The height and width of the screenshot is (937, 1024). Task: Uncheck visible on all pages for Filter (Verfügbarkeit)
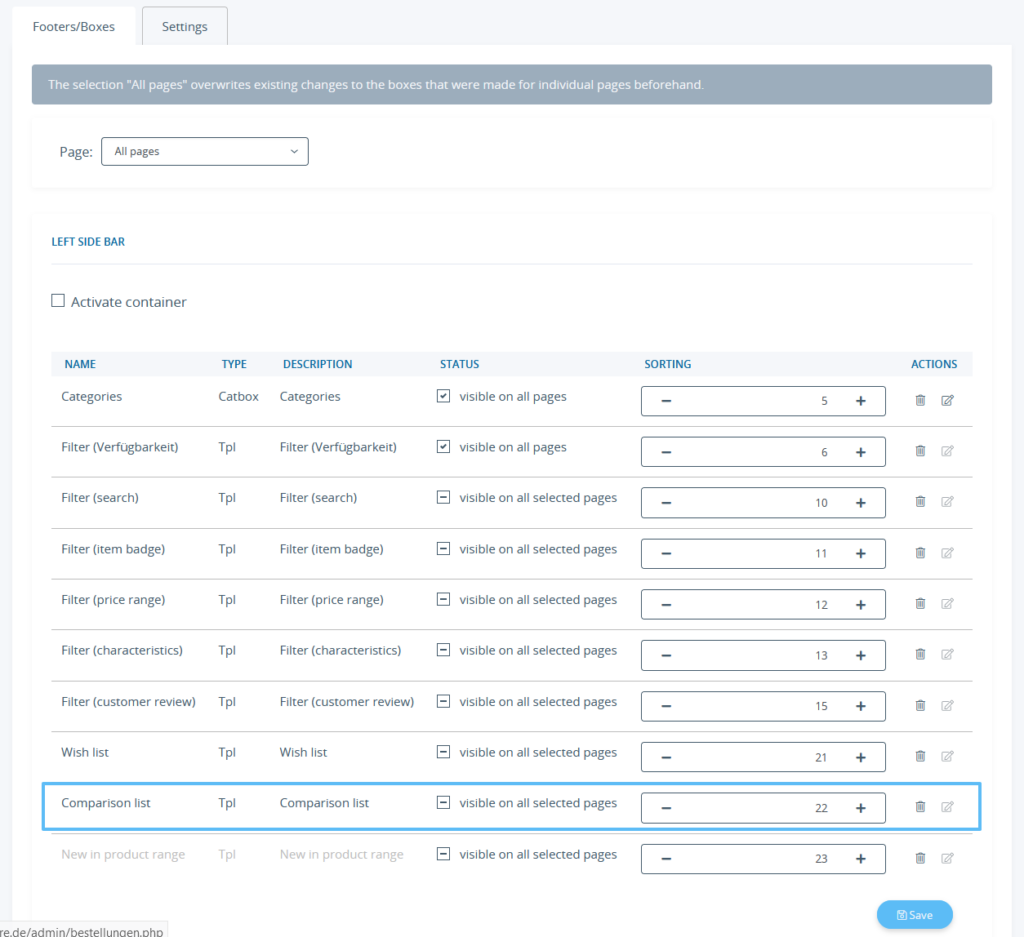[x=442, y=446]
